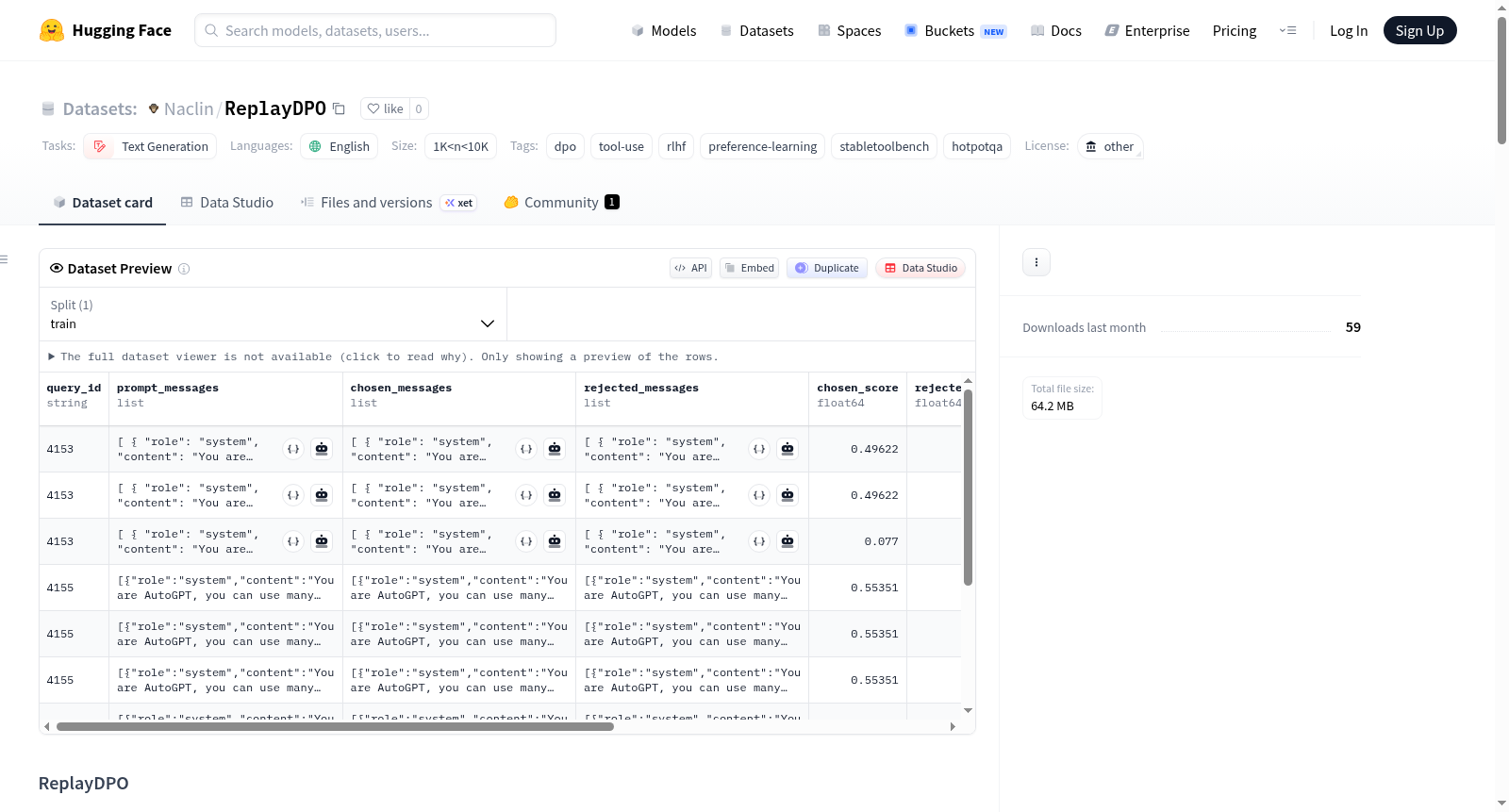Screen dimensions: 1509x812
Task: Open chat robot icon in first row chosen_messages
Action: 555,449
